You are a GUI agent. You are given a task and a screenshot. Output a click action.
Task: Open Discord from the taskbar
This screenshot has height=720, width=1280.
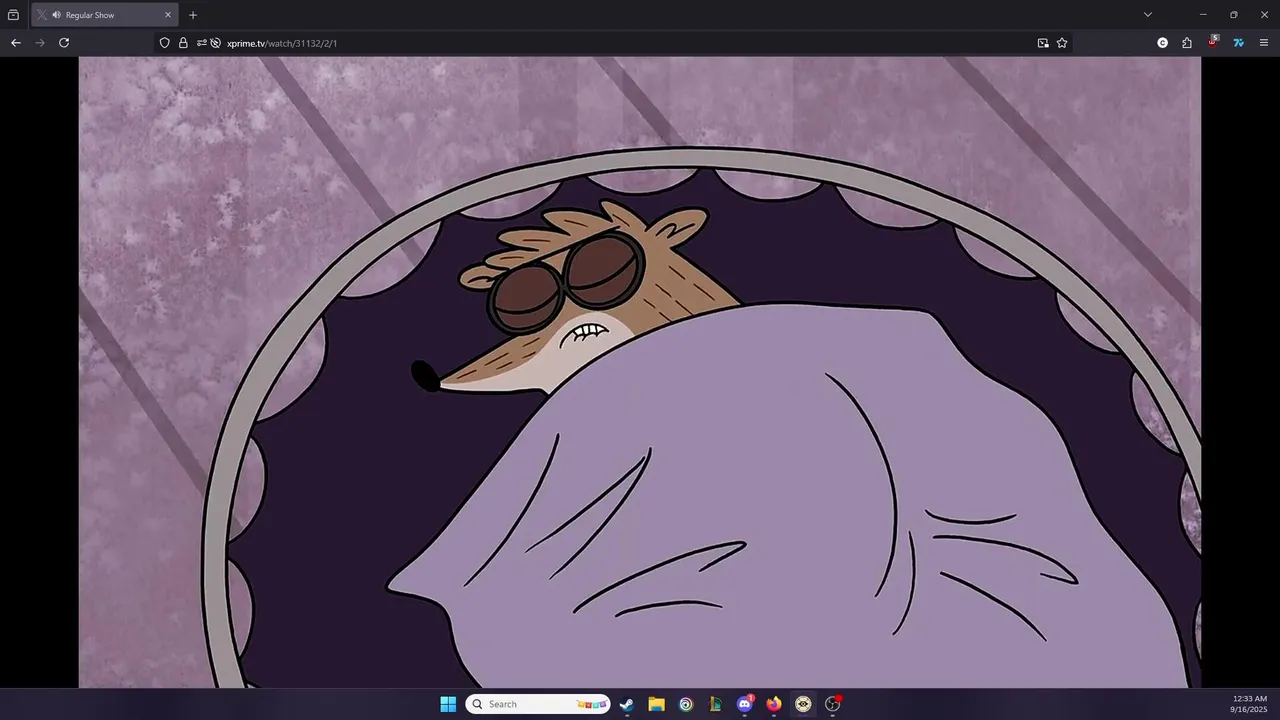point(744,704)
